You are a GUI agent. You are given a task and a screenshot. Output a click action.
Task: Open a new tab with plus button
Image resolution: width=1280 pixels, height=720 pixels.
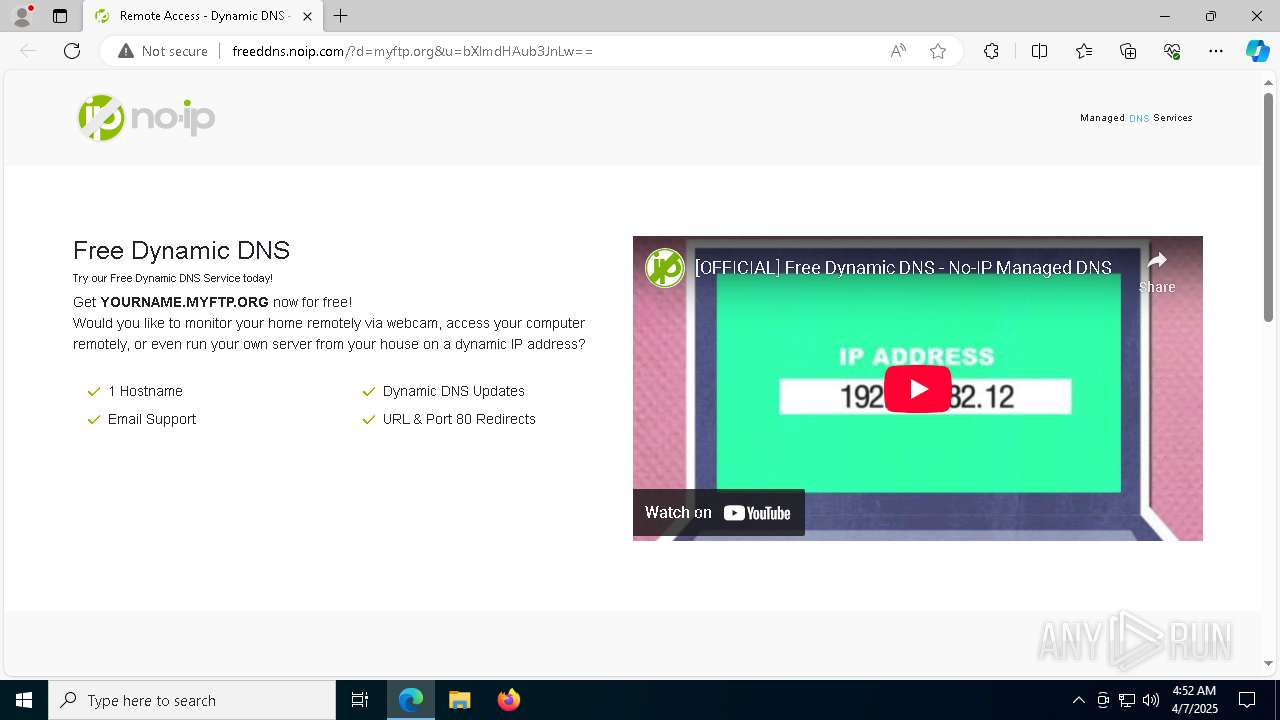pyautogui.click(x=341, y=16)
